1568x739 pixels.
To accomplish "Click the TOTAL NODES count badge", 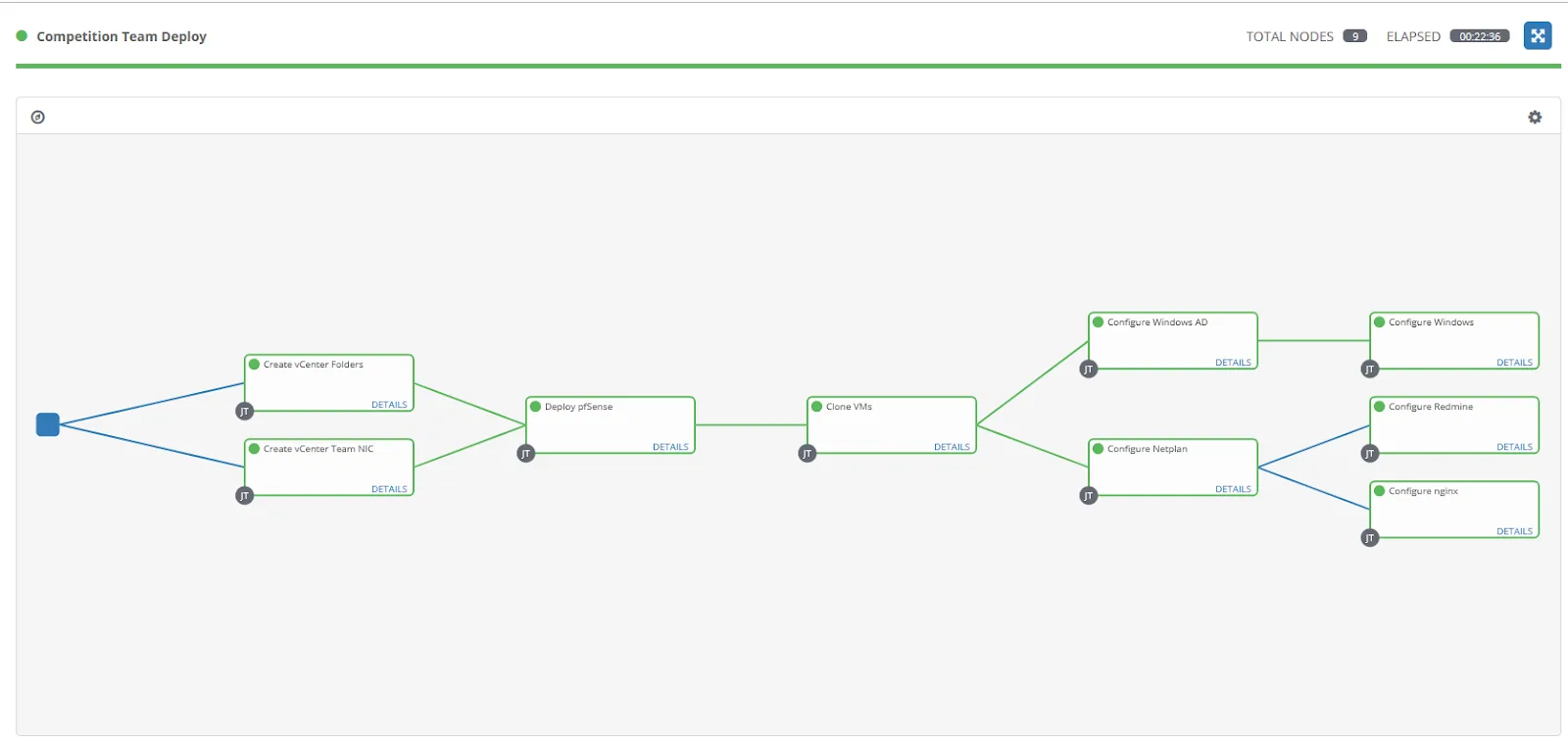I will (x=1354, y=35).
